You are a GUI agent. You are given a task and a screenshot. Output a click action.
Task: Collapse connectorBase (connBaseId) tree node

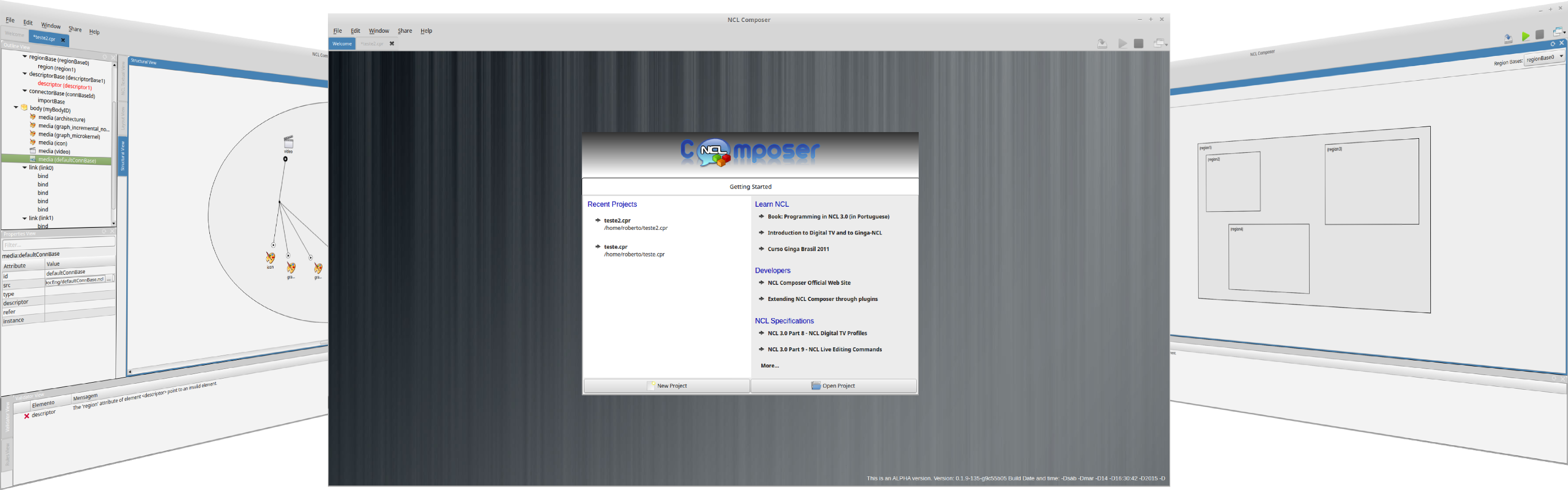[x=24, y=91]
